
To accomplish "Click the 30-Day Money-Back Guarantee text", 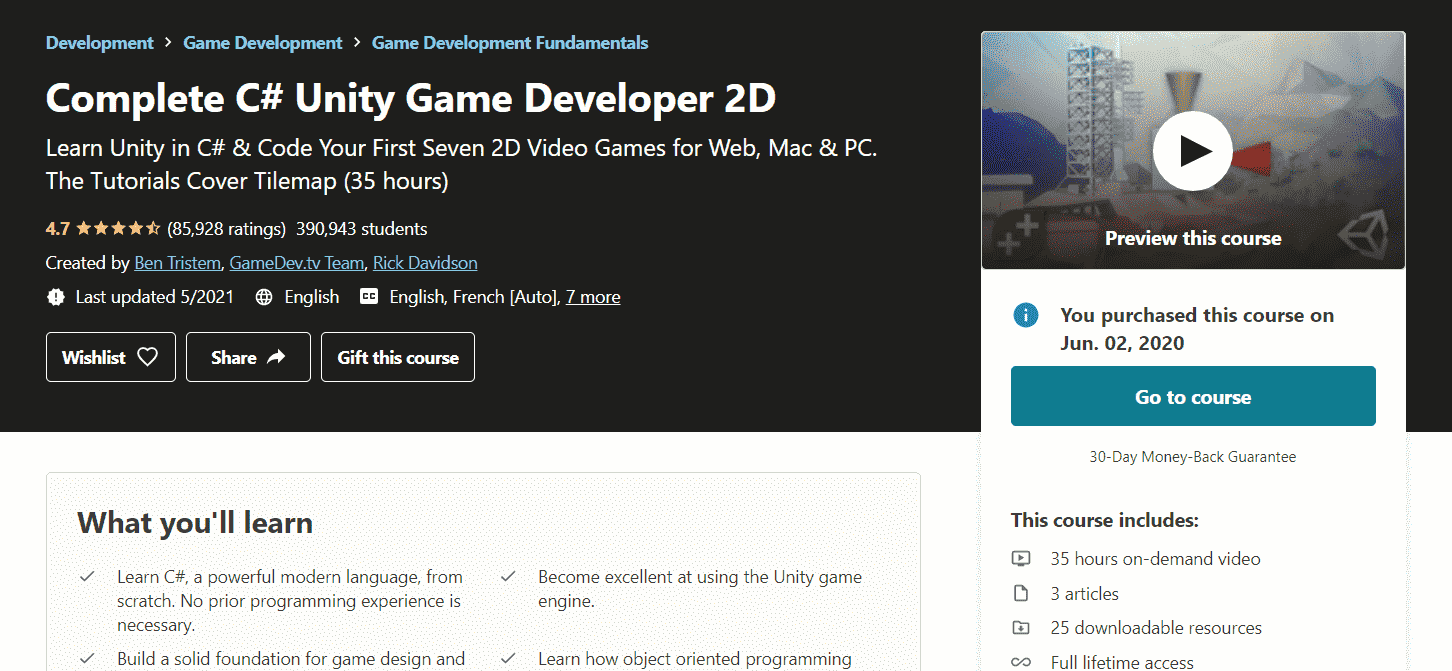I will pos(1193,457).
